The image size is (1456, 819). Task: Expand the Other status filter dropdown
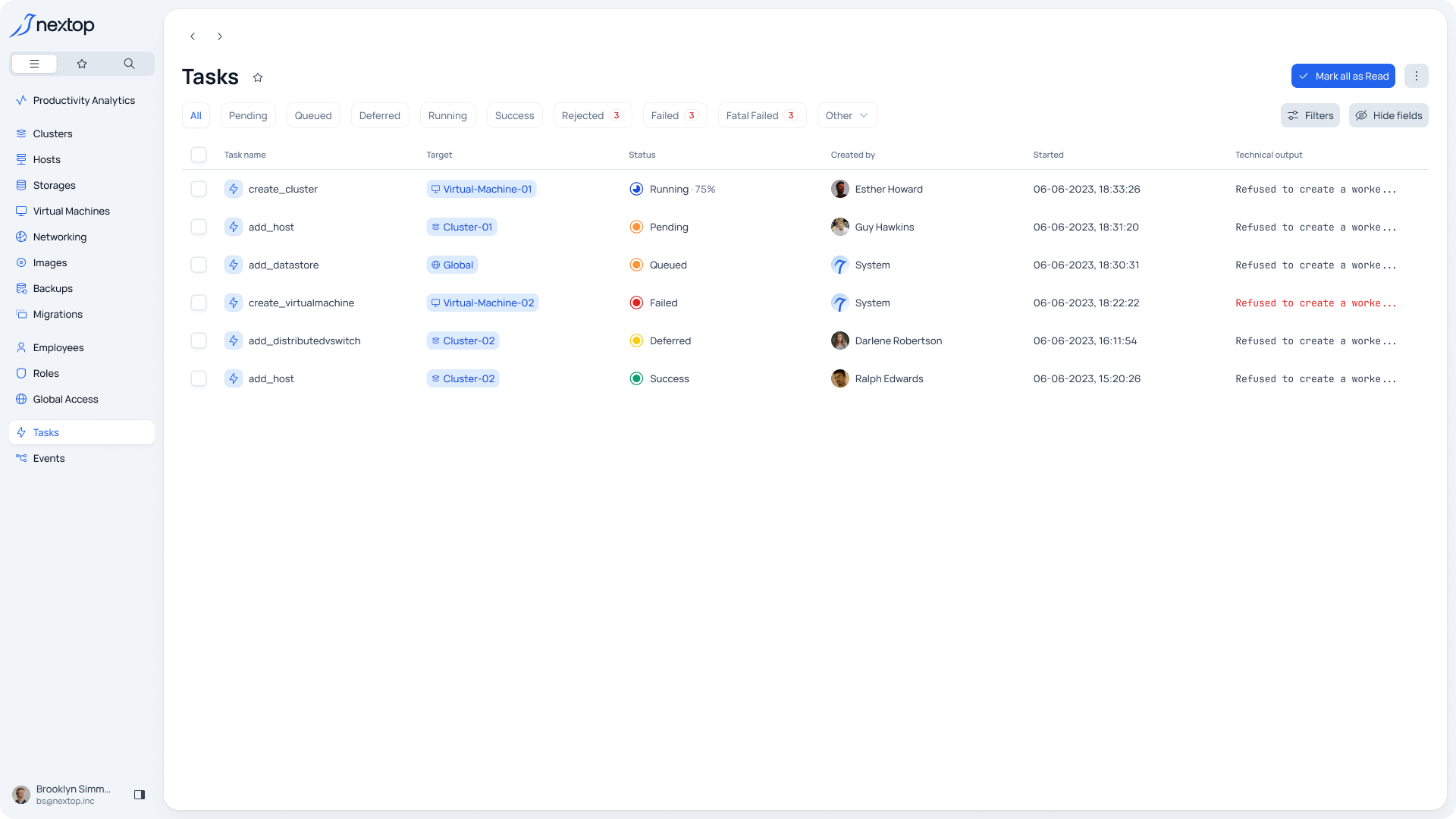846,115
